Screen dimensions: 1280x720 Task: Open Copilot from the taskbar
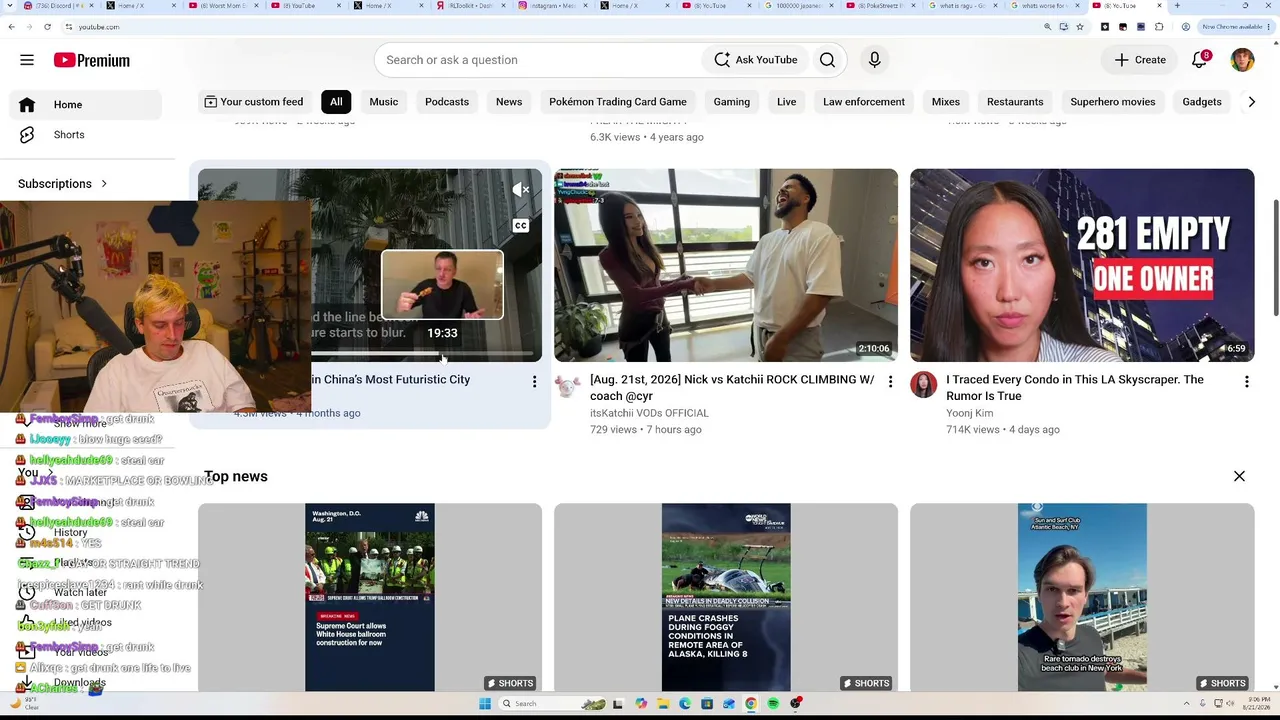click(x=641, y=704)
